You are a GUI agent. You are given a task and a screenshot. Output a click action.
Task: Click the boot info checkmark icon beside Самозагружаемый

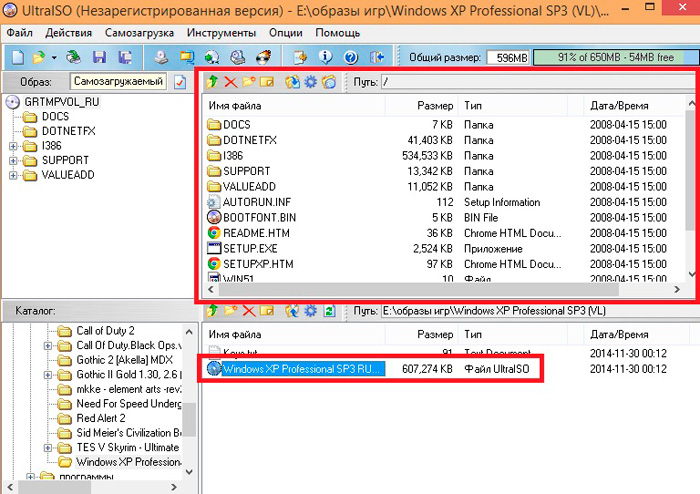[x=180, y=82]
